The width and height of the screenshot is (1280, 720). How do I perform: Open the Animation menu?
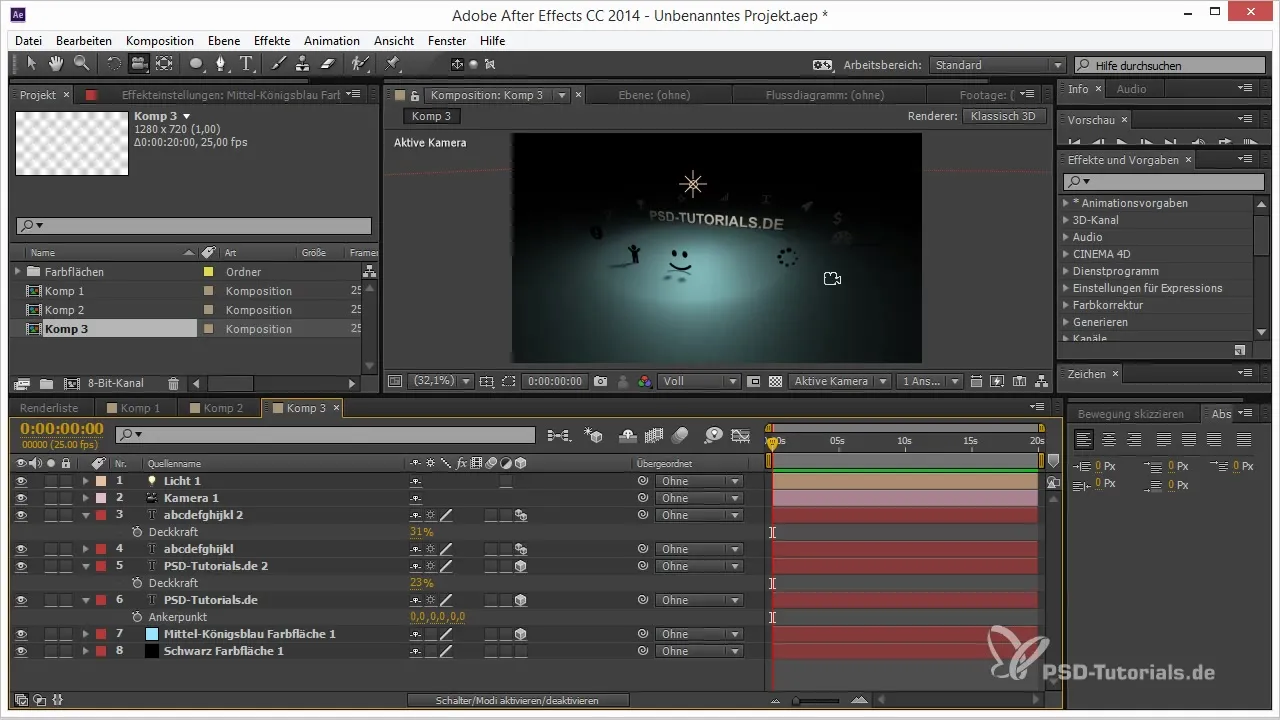[332, 41]
